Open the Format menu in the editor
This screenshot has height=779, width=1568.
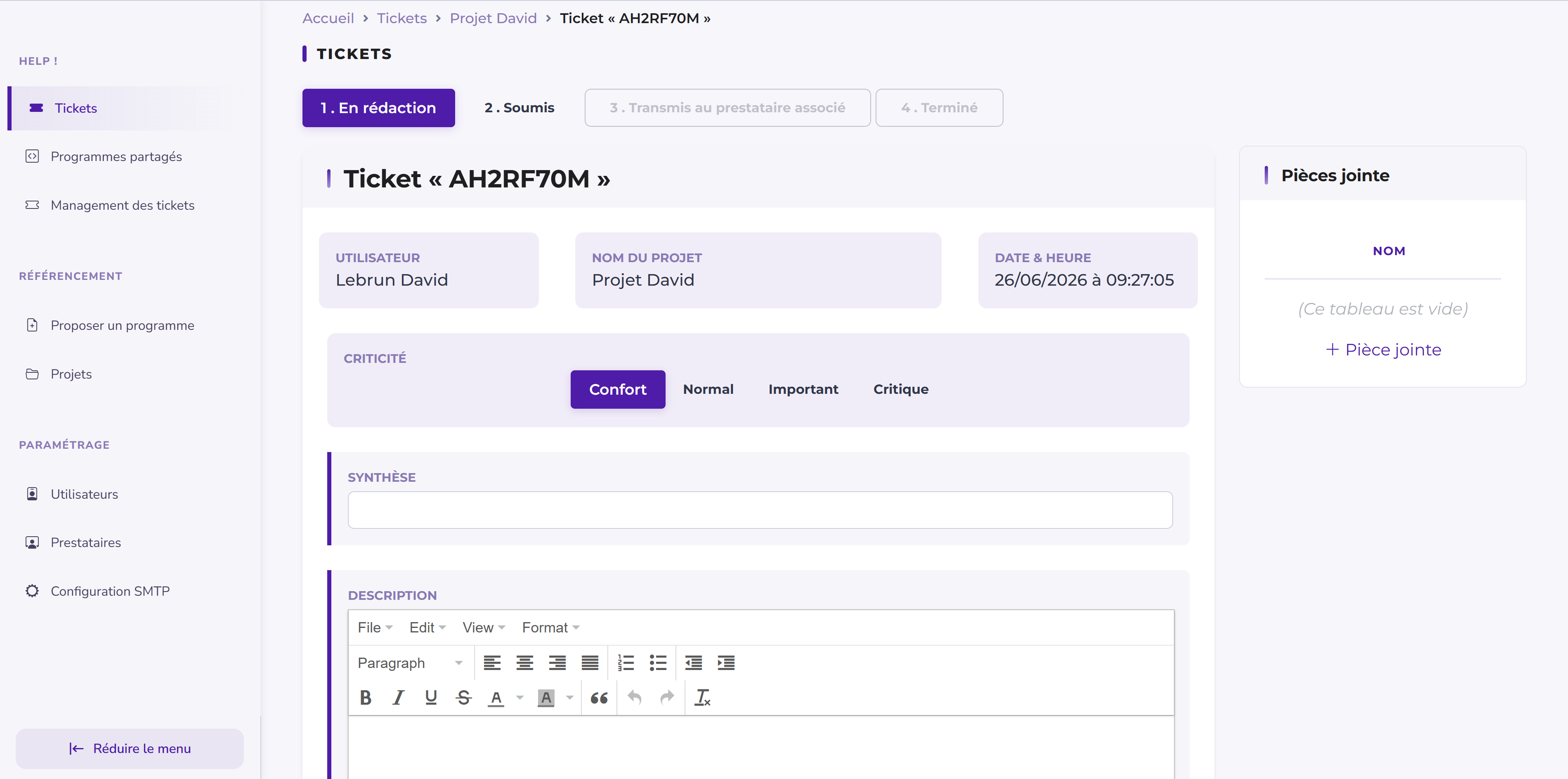point(551,627)
